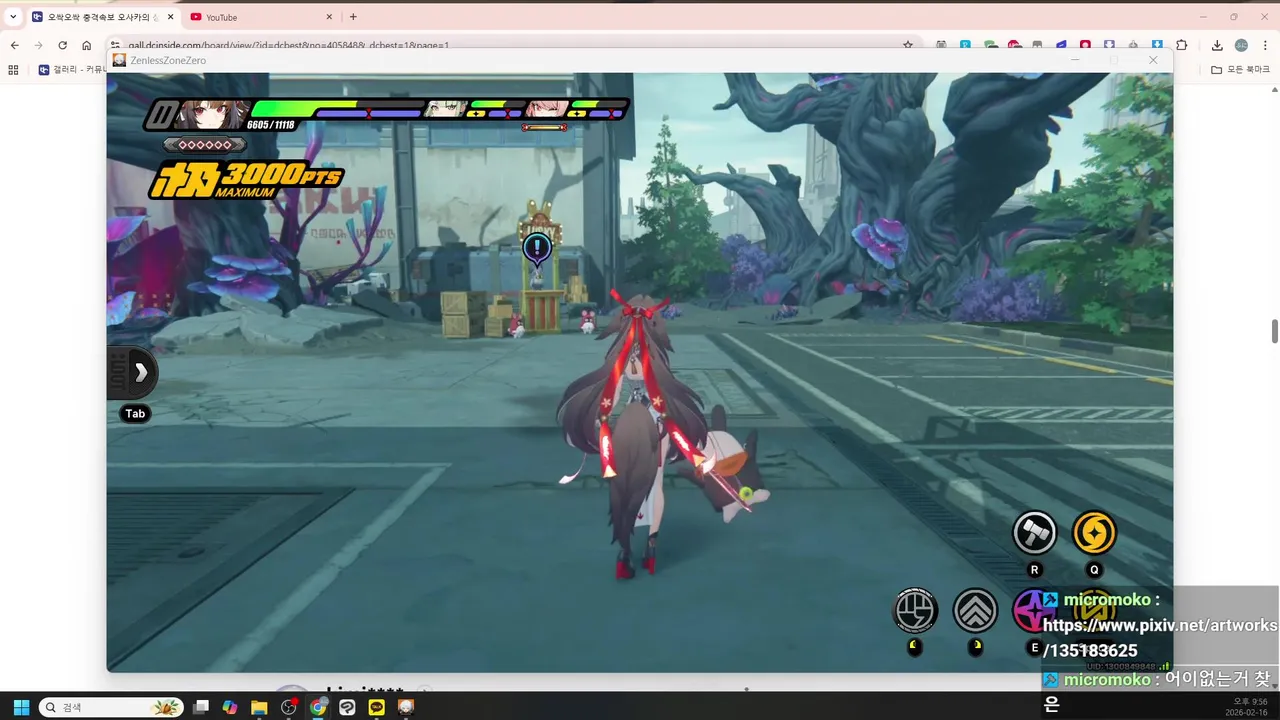Open Chrome downloads

pyautogui.click(x=1217, y=45)
